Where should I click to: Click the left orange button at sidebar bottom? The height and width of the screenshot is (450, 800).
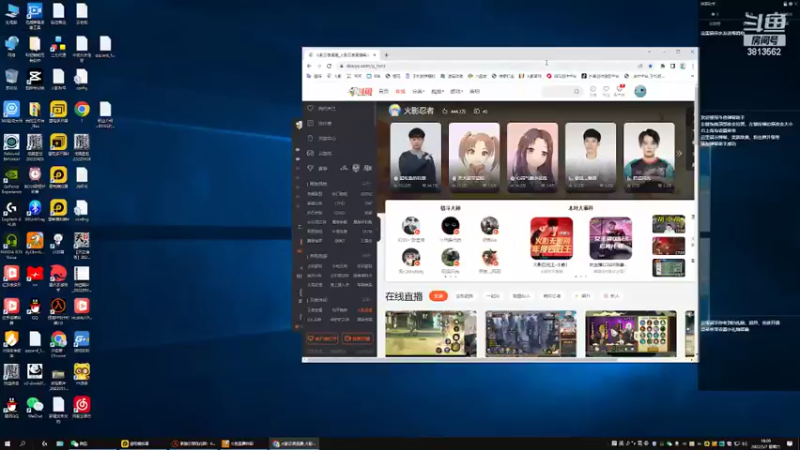pos(322,338)
